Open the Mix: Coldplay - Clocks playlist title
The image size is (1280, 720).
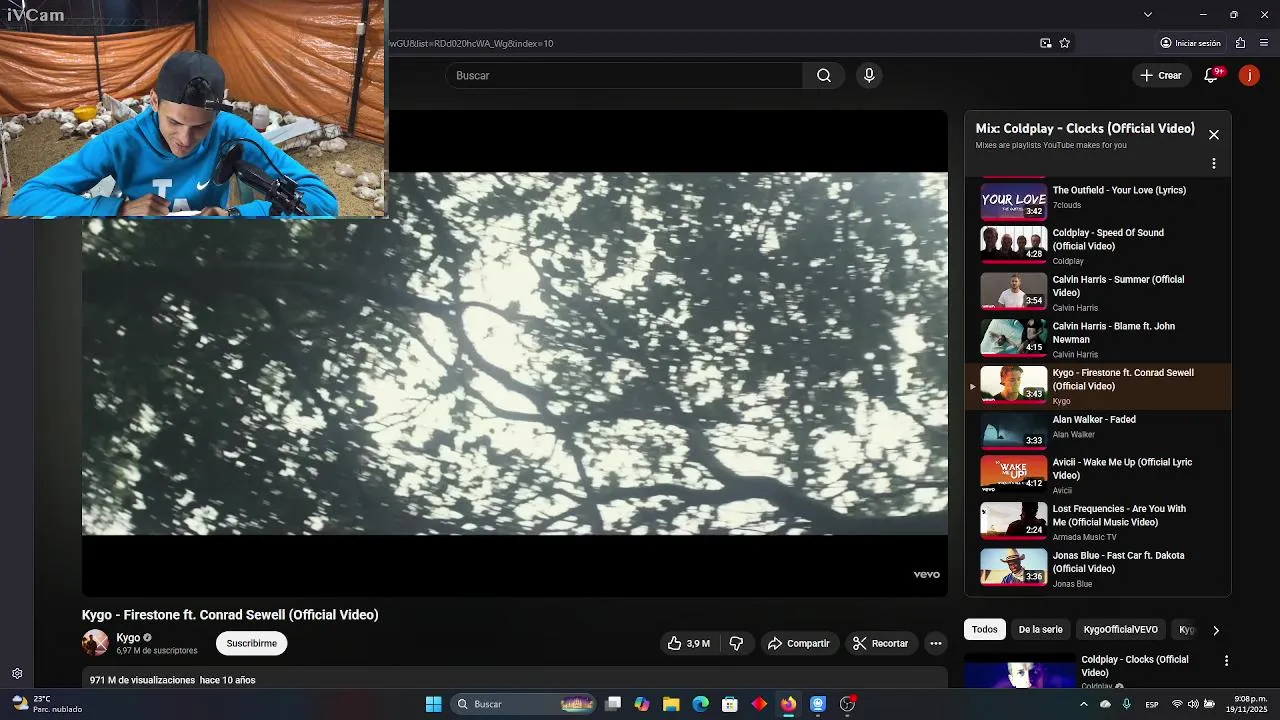click(x=1085, y=129)
